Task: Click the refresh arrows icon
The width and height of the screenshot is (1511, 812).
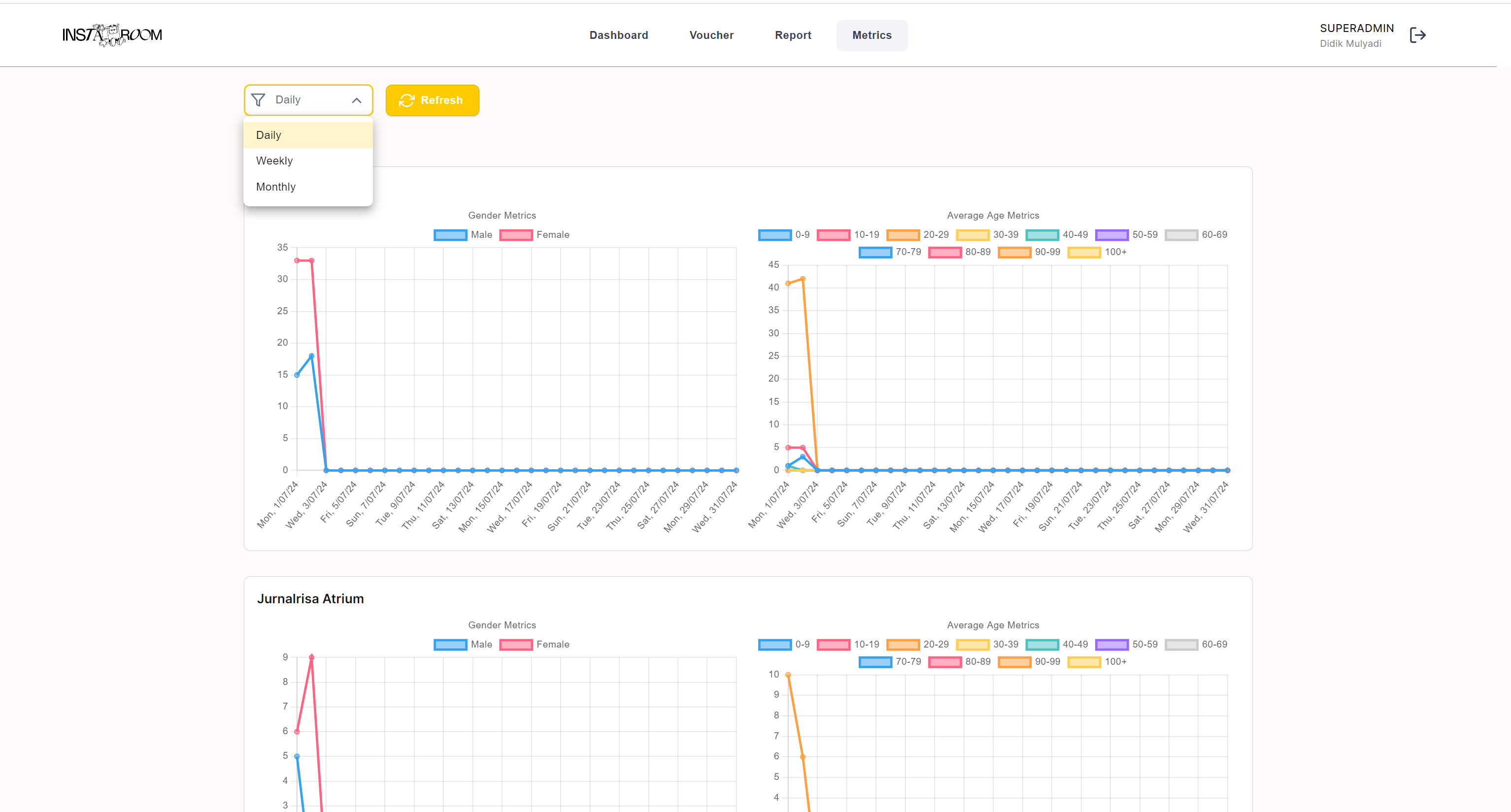Action: pos(406,100)
